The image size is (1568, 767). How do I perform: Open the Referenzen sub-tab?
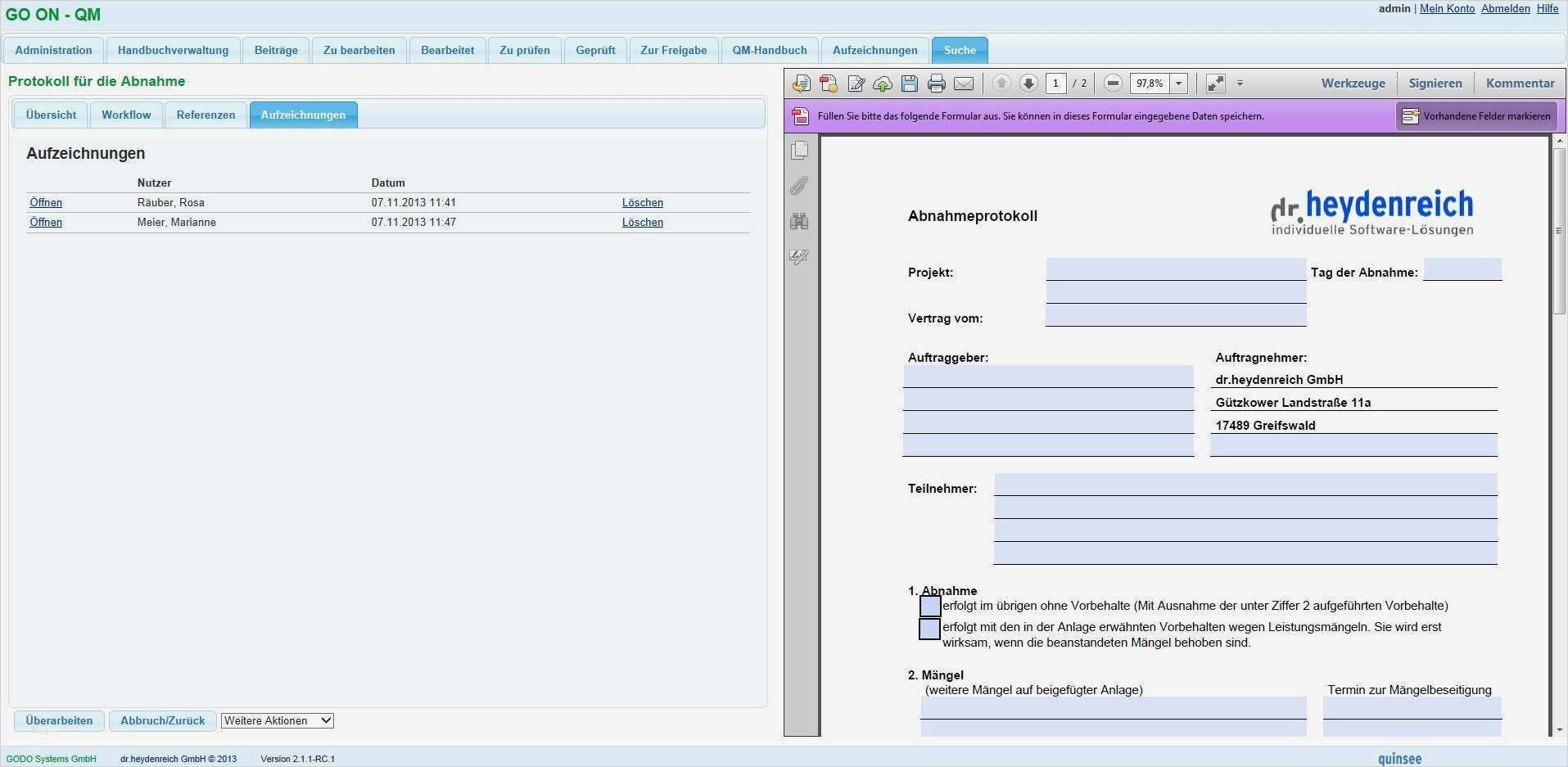tap(206, 115)
